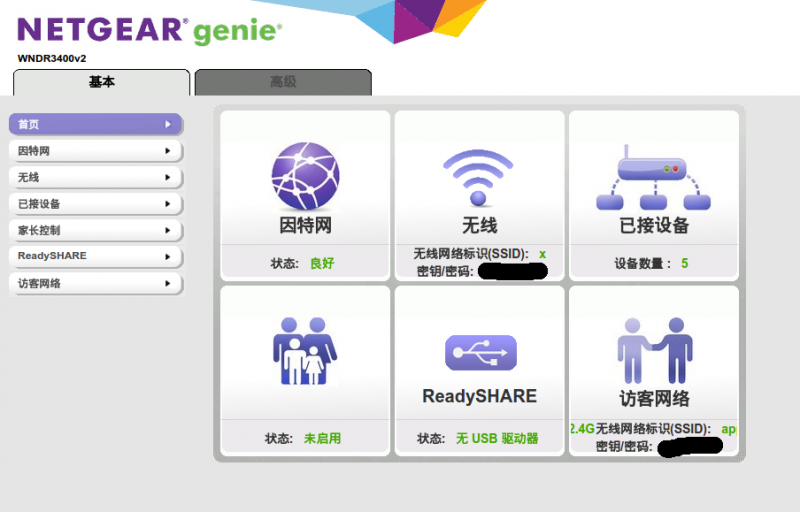This screenshot has height=512, width=800.
Task: Click the 访客网络 tile title text
Action: [x=655, y=398]
